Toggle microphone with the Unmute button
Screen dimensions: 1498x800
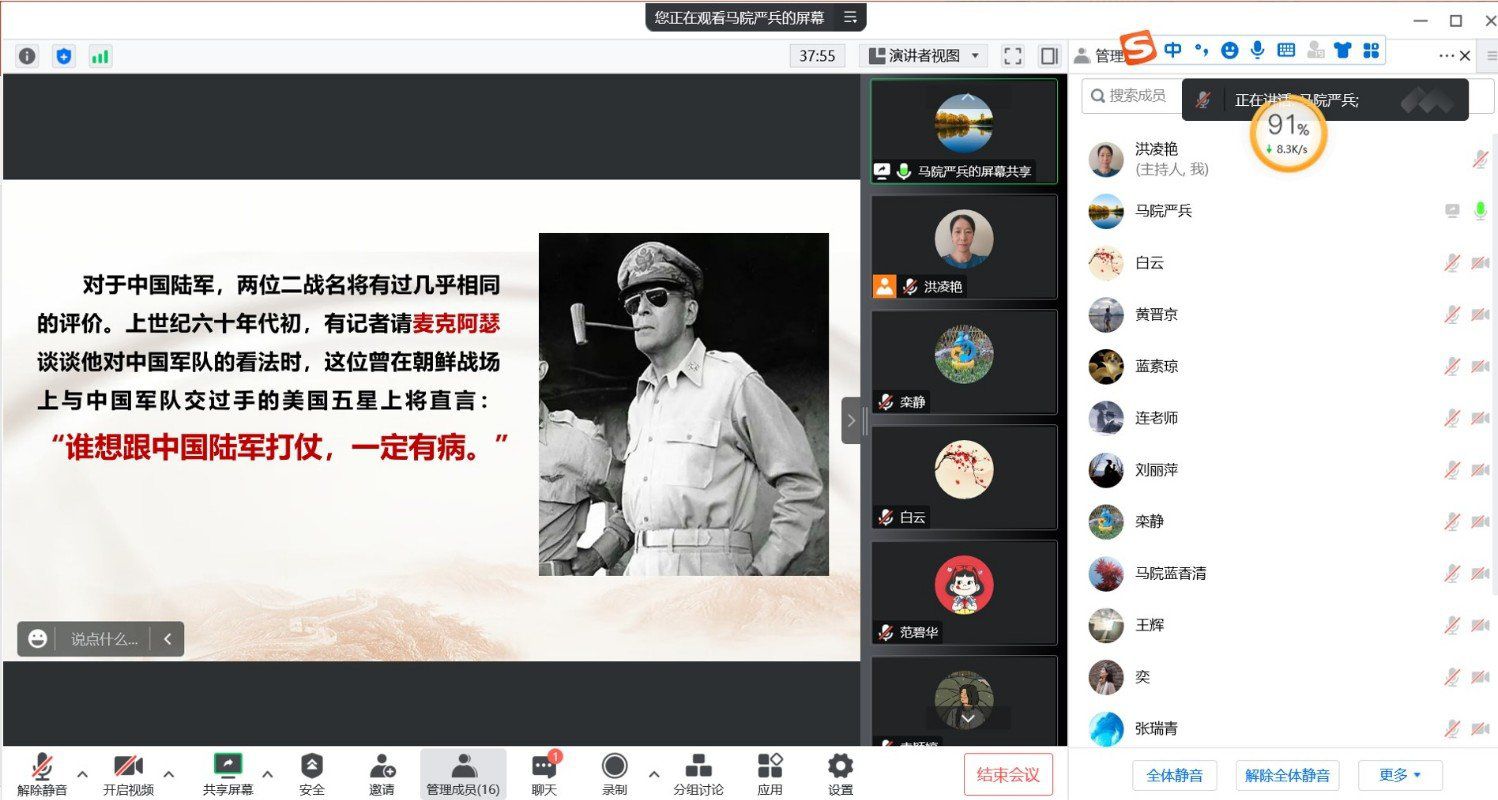point(42,774)
